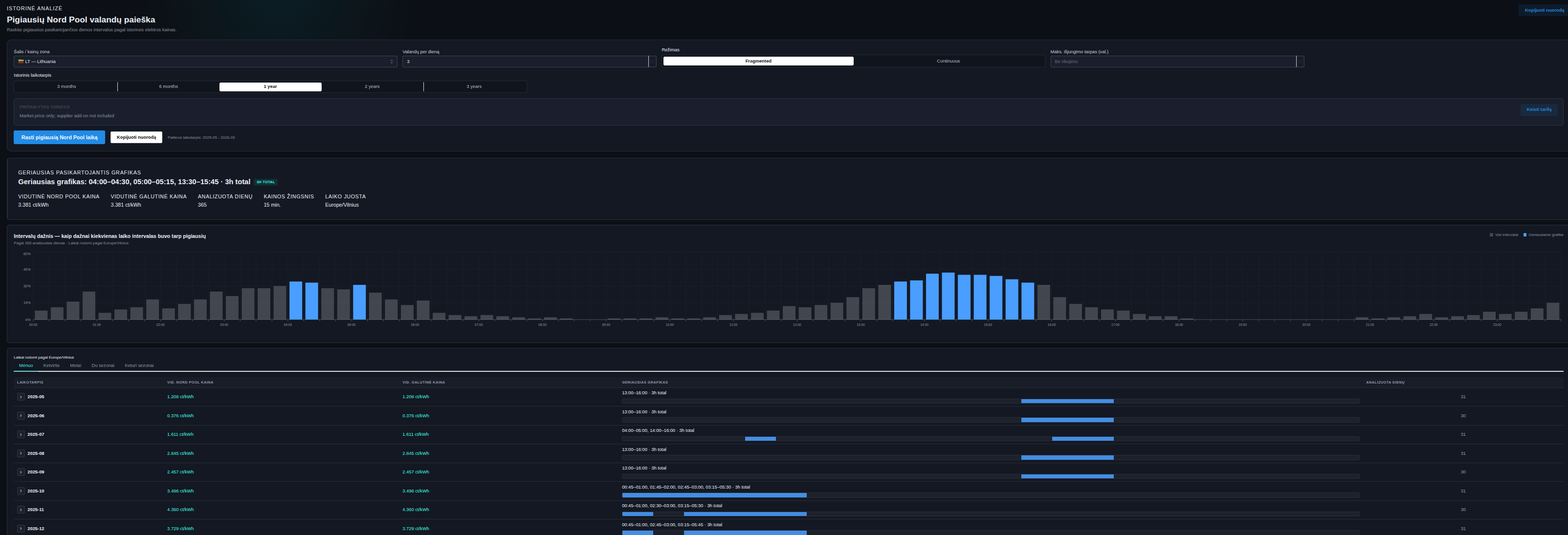The height and width of the screenshot is (535, 1568).
Task: Choose the 3 months historical period
Action: pos(66,86)
